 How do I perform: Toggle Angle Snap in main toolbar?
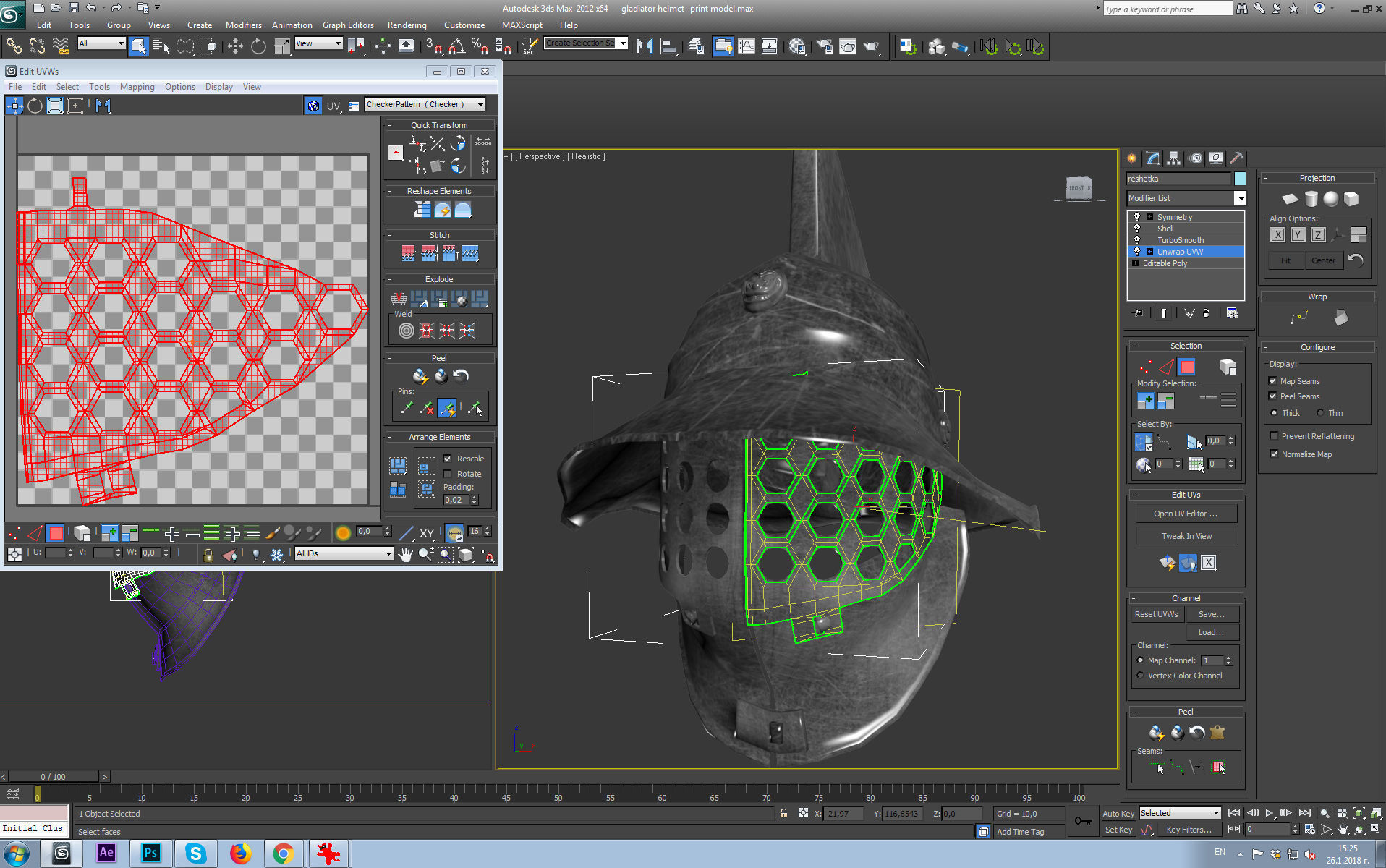pyautogui.click(x=456, y=46)
